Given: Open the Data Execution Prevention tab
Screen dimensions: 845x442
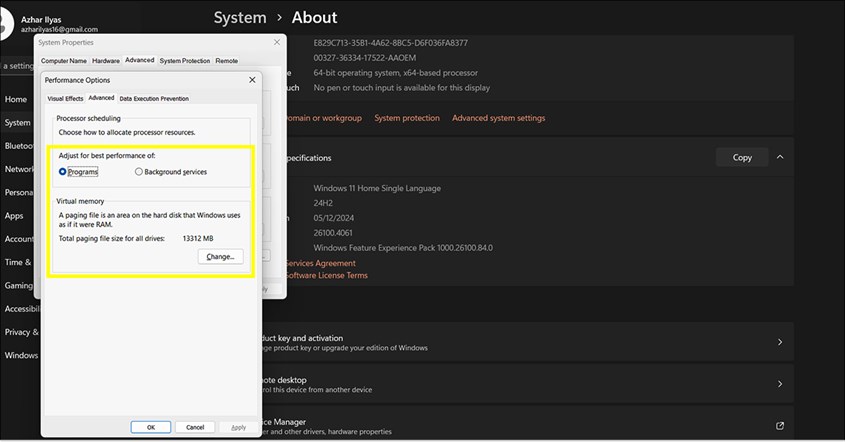Looking at the screenshot, I should click(x=154, y=98).
